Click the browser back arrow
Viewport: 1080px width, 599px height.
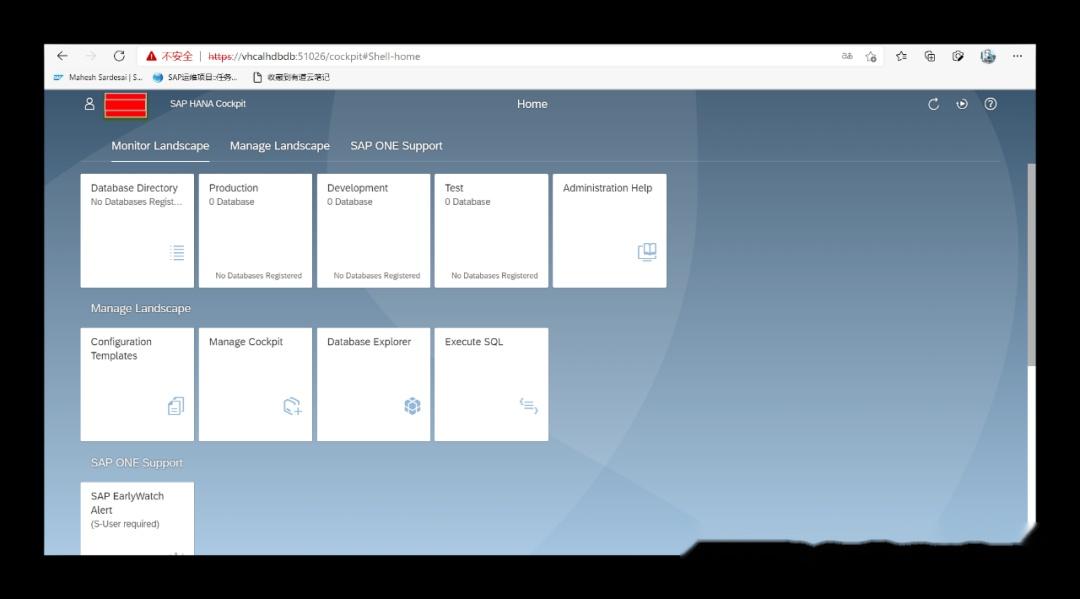(x=63, y=56)
